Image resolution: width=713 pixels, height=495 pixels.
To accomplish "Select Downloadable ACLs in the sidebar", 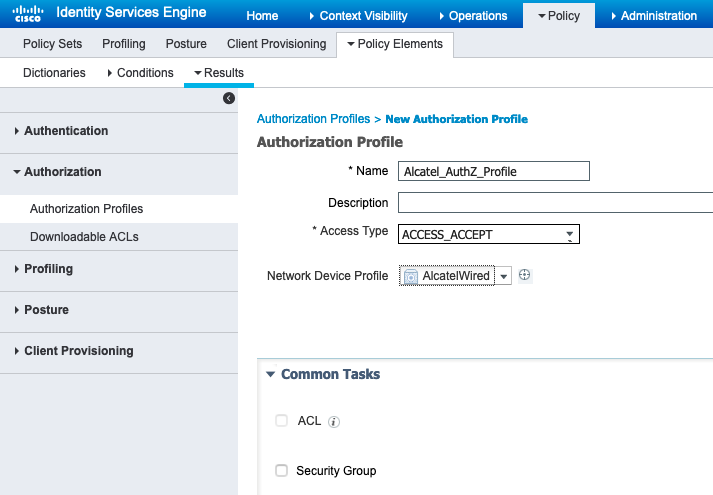I will click(x=84, y=237).
